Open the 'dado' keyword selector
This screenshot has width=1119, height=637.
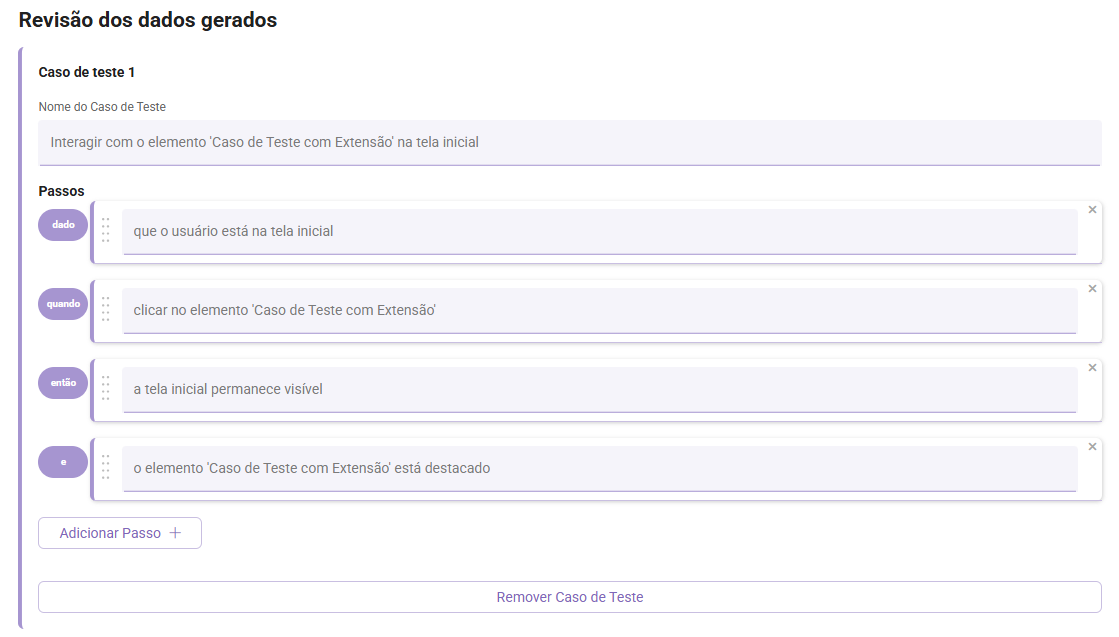[63, 225]
